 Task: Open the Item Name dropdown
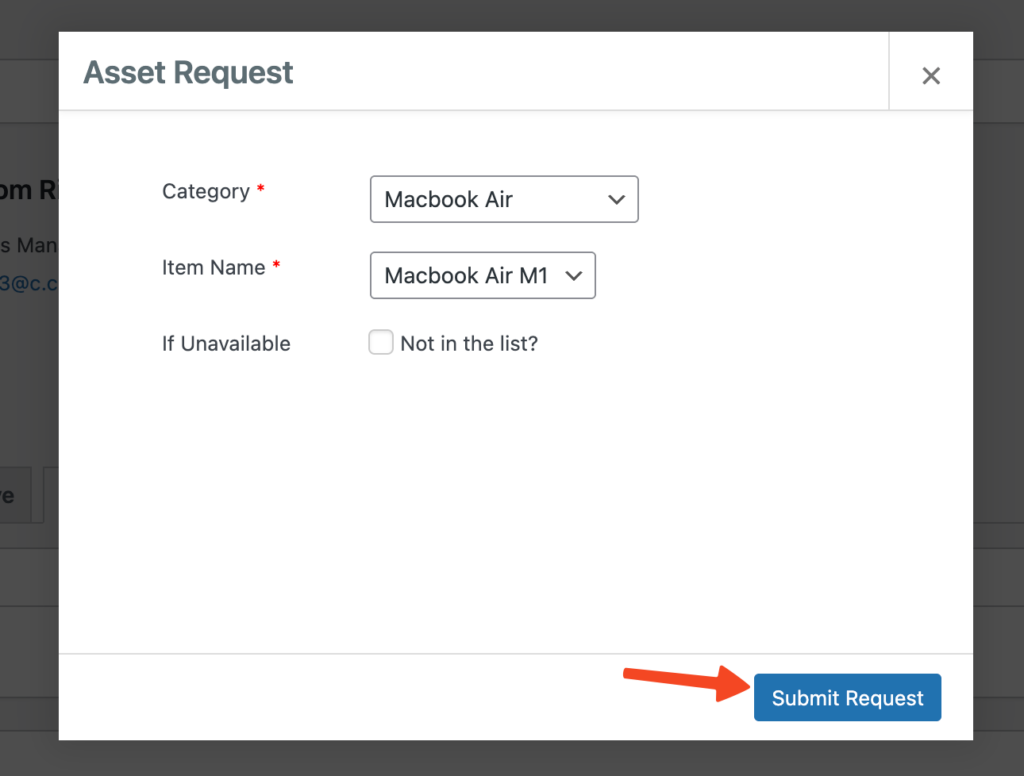tap(482, 275)
